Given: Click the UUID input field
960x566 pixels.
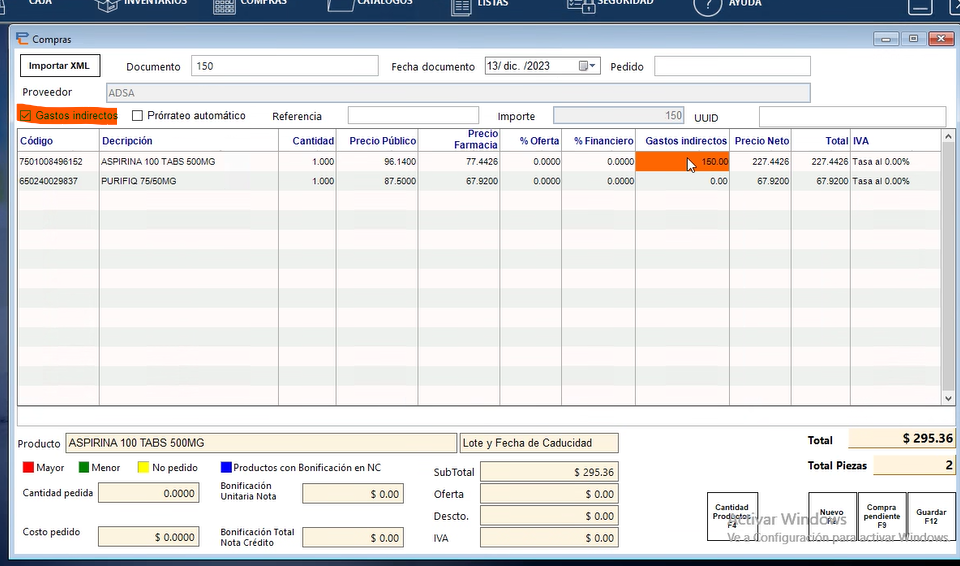Looking at the screenshot, I should pyautogui.click(x=852, y=116).
